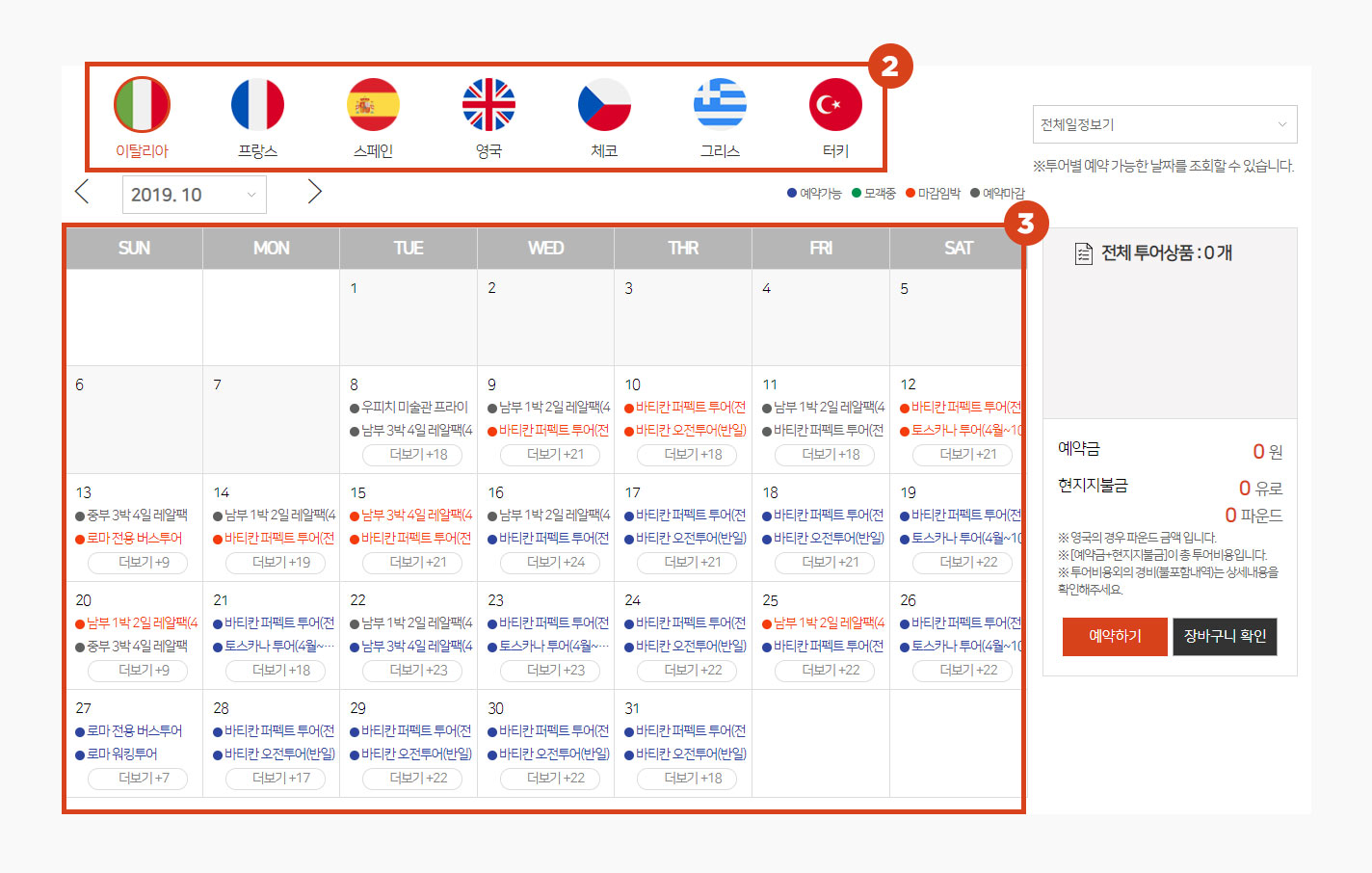1372x873 pixels.
Task: Click the 체코 country label
Action: coord(604,151)
